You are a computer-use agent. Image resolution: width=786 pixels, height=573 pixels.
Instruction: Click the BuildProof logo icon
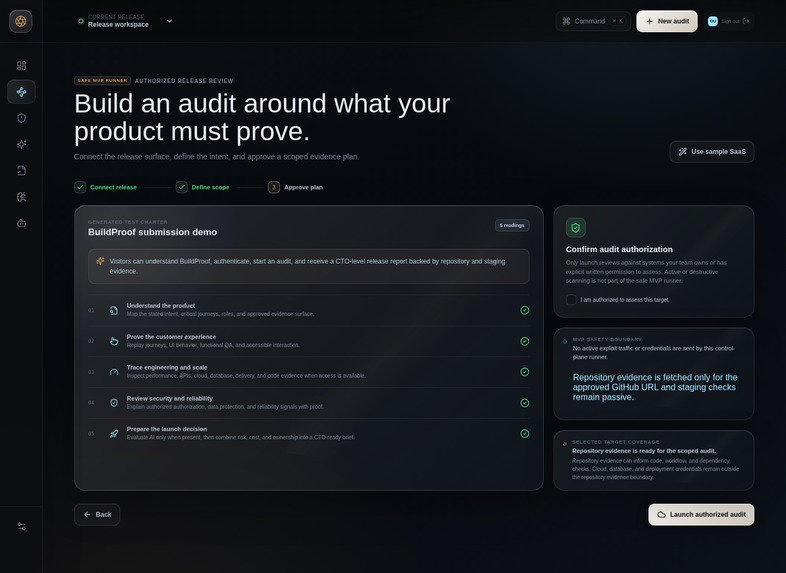click(21, 21)
